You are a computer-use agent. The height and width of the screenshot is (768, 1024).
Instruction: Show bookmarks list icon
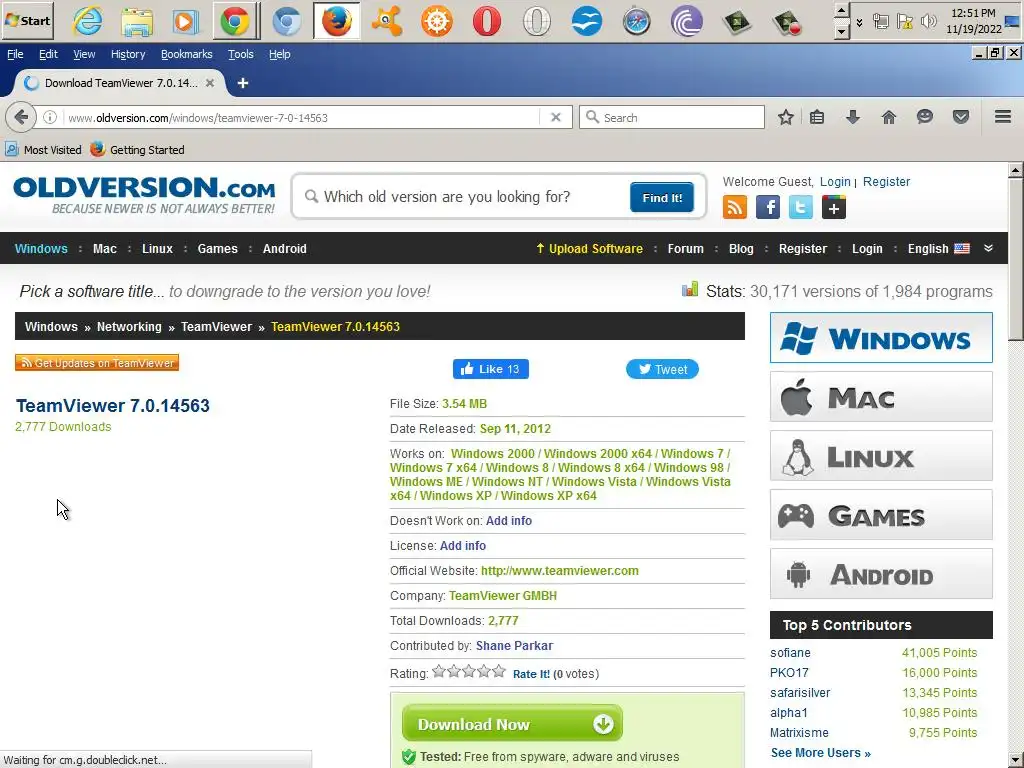point(817,118)
